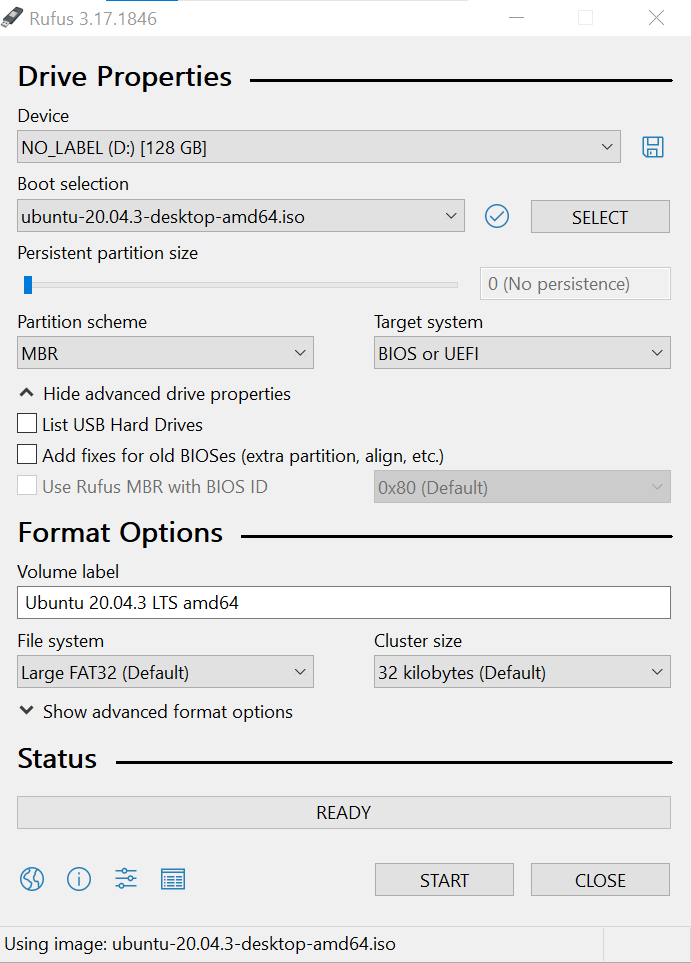This screenshot has height=963, width=691.
Task: Open the Device dropdown NO_LABEL (D:)
Action: click(319, 147)
